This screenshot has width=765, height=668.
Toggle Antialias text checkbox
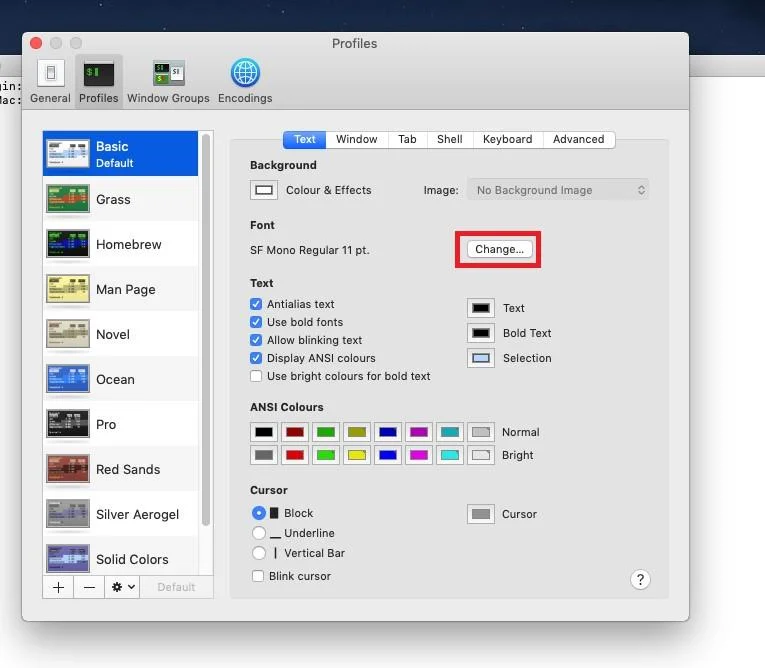click(x=256, y=304)
